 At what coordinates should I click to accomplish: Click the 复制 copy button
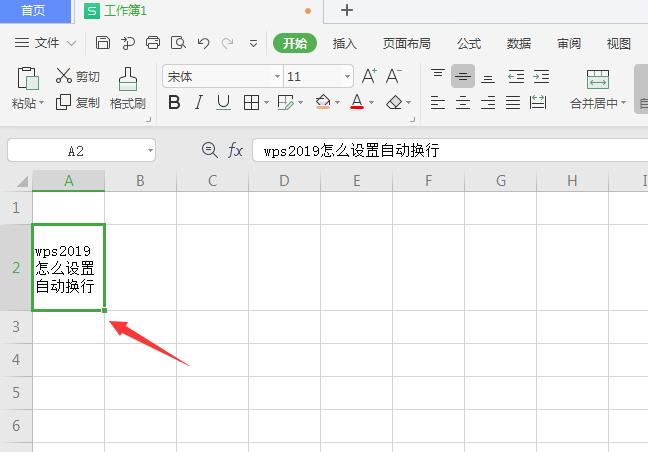tap(78, 102)
